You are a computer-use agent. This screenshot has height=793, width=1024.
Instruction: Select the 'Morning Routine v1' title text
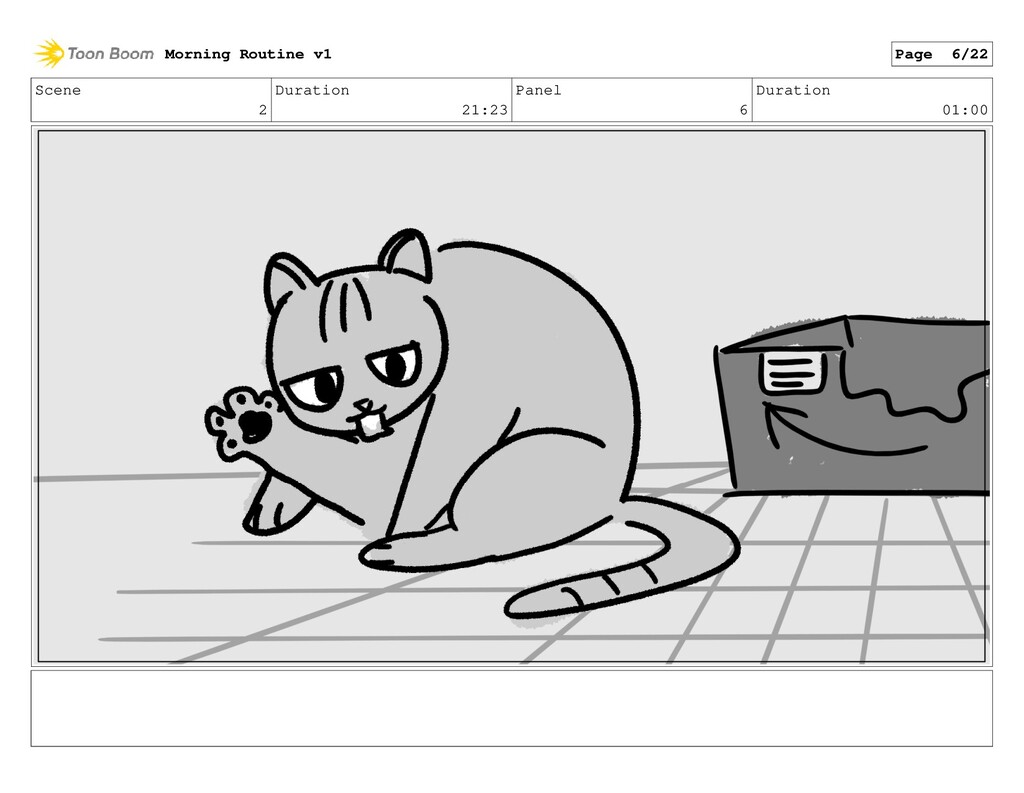tap(248, 54)
